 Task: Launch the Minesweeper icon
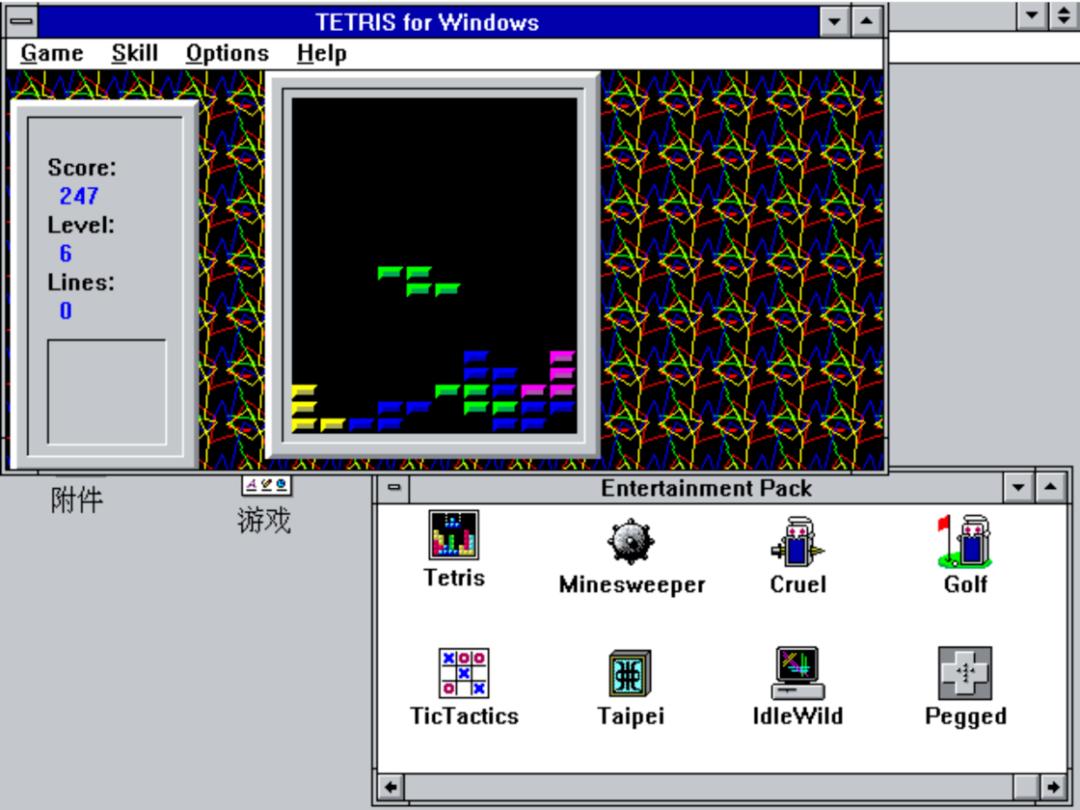631,543
